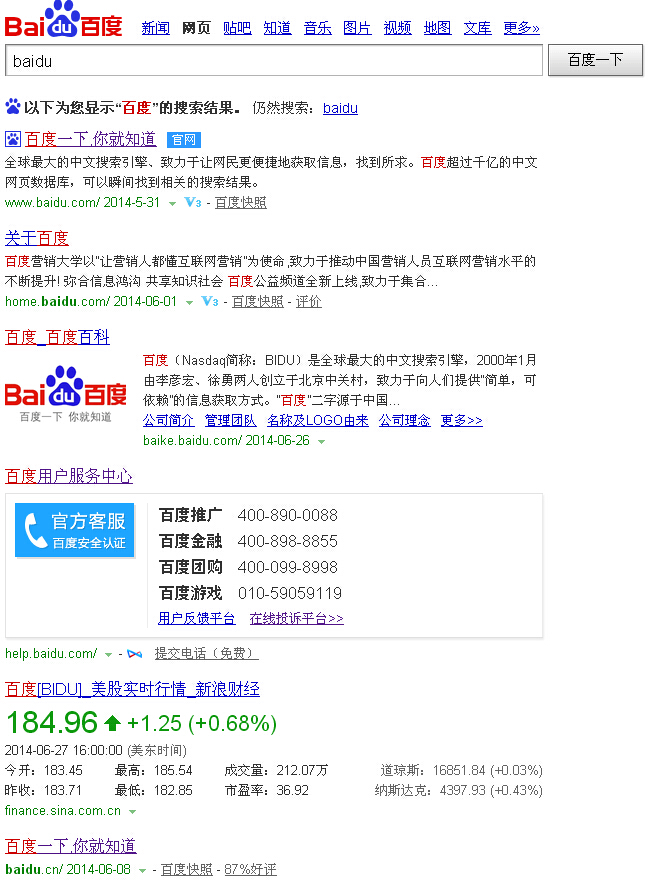This screenshot has width=670, height=885.
Task: Click the paw icon beside 以下为您显示
Action: click(12, 107)
